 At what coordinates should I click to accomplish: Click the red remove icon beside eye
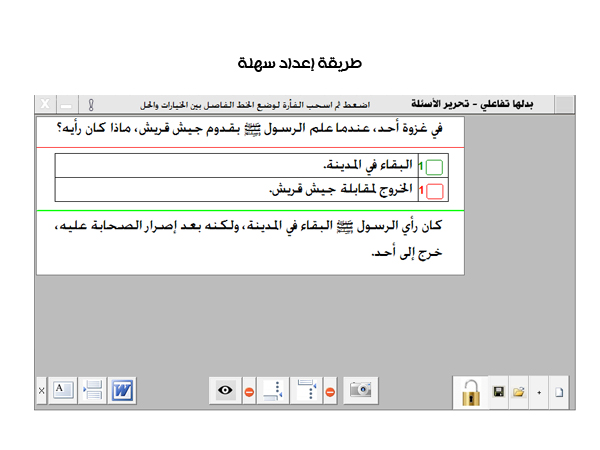coord(249,392)
